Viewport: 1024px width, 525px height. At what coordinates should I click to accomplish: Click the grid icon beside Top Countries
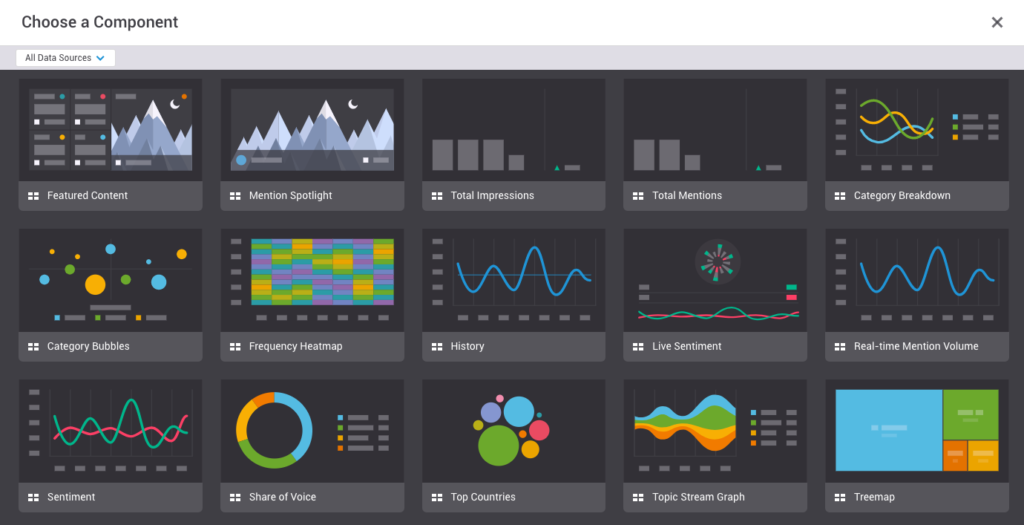pos(437,497)
